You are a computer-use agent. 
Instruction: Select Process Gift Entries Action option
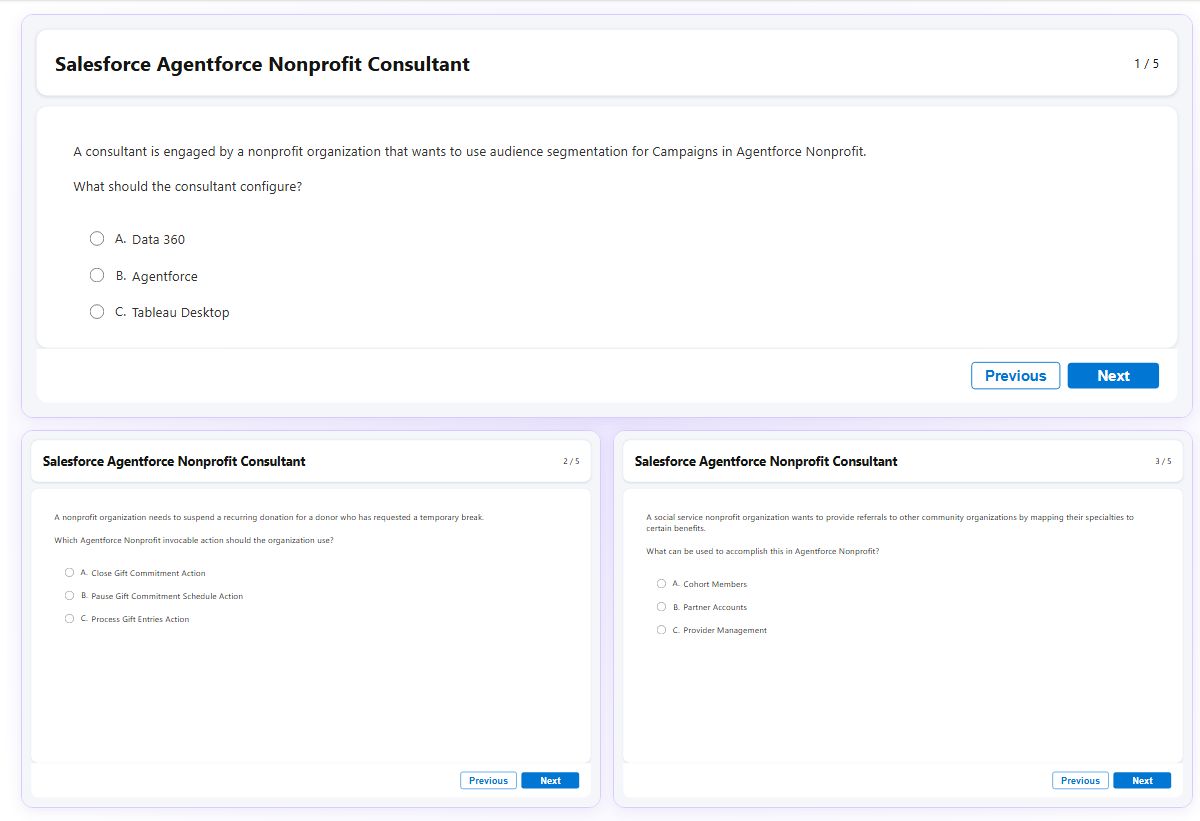tap(69, 619)
